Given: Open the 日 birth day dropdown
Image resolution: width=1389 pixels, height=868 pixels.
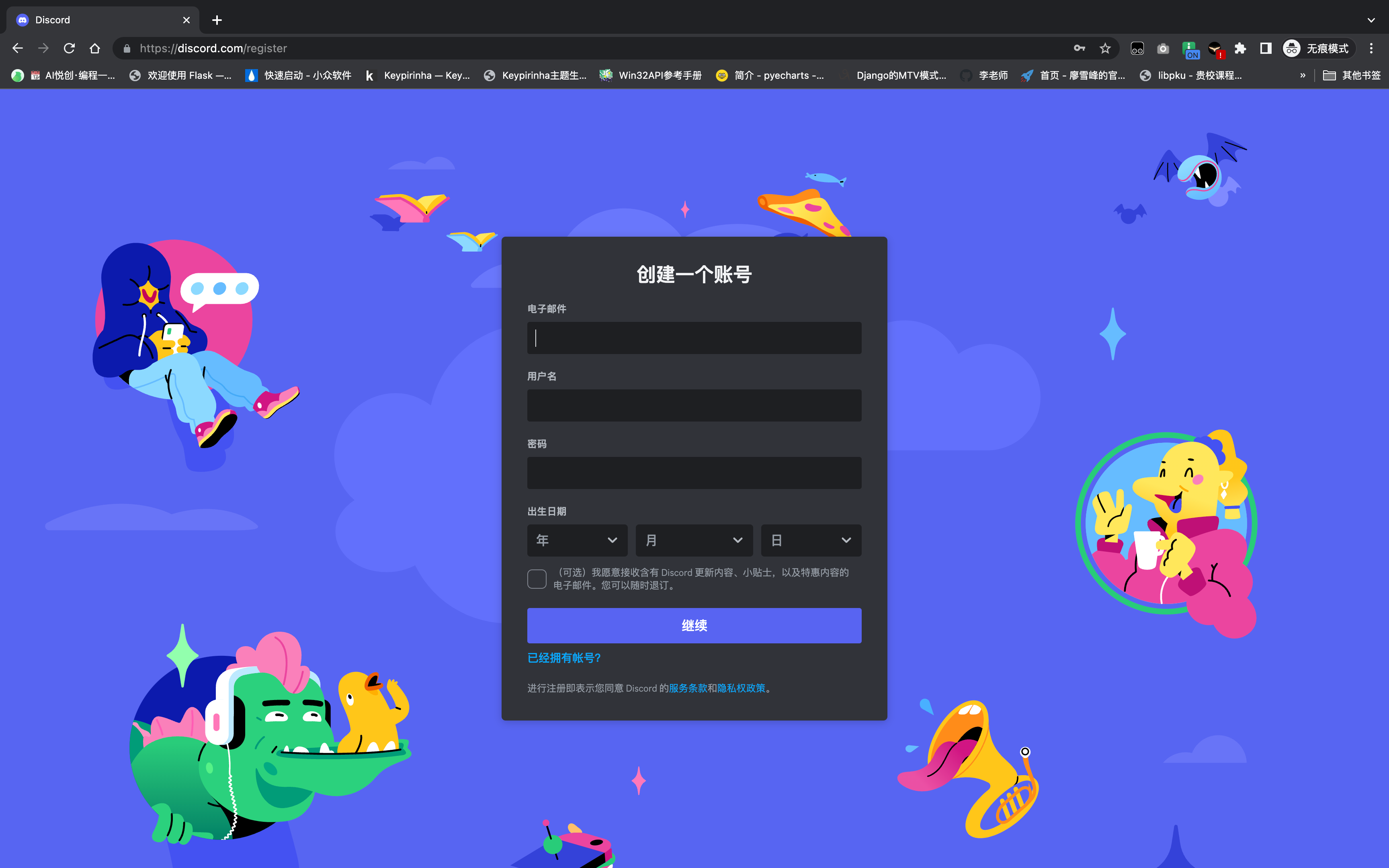Looking at the screenshot, I should point(811,540).
